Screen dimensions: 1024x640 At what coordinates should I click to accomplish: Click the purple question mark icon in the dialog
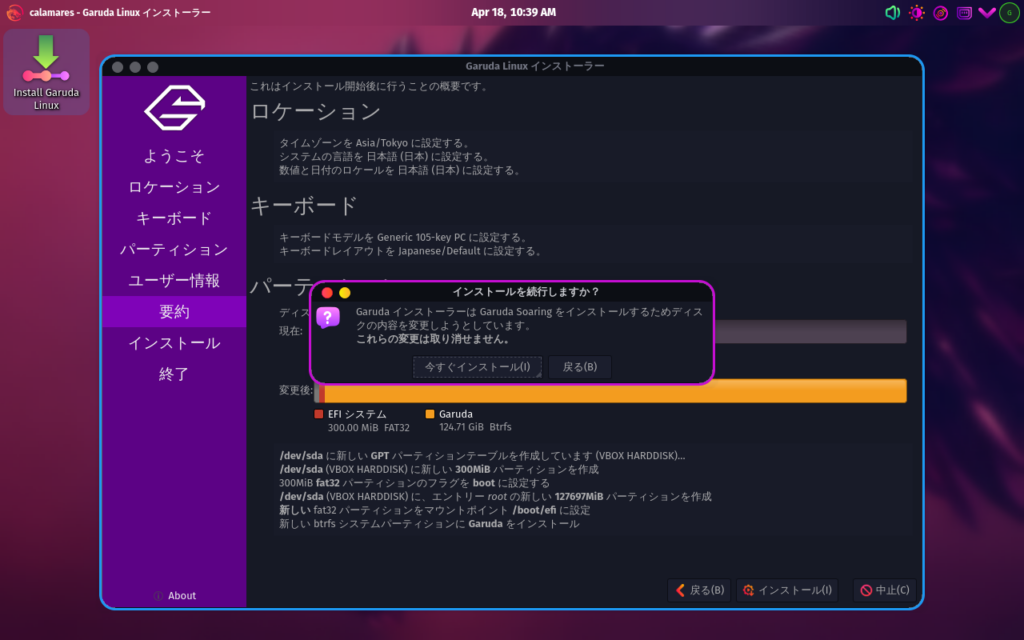coord(328,318)
